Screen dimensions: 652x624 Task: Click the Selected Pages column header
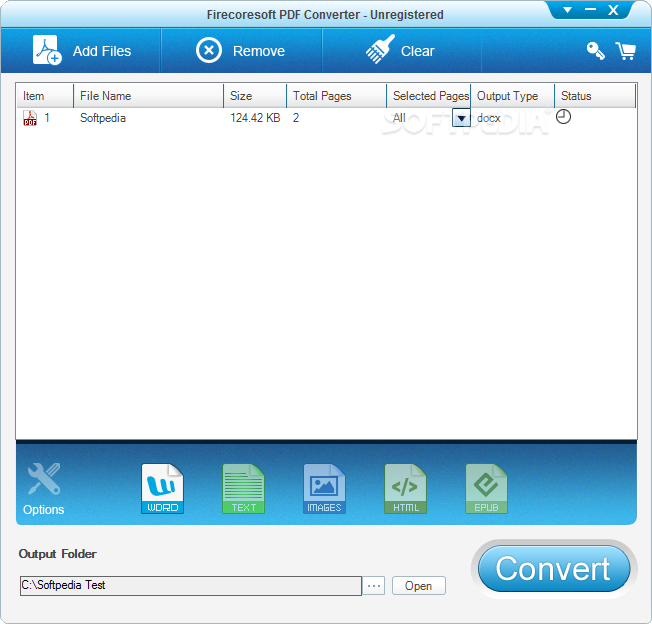tap(429, 96)
